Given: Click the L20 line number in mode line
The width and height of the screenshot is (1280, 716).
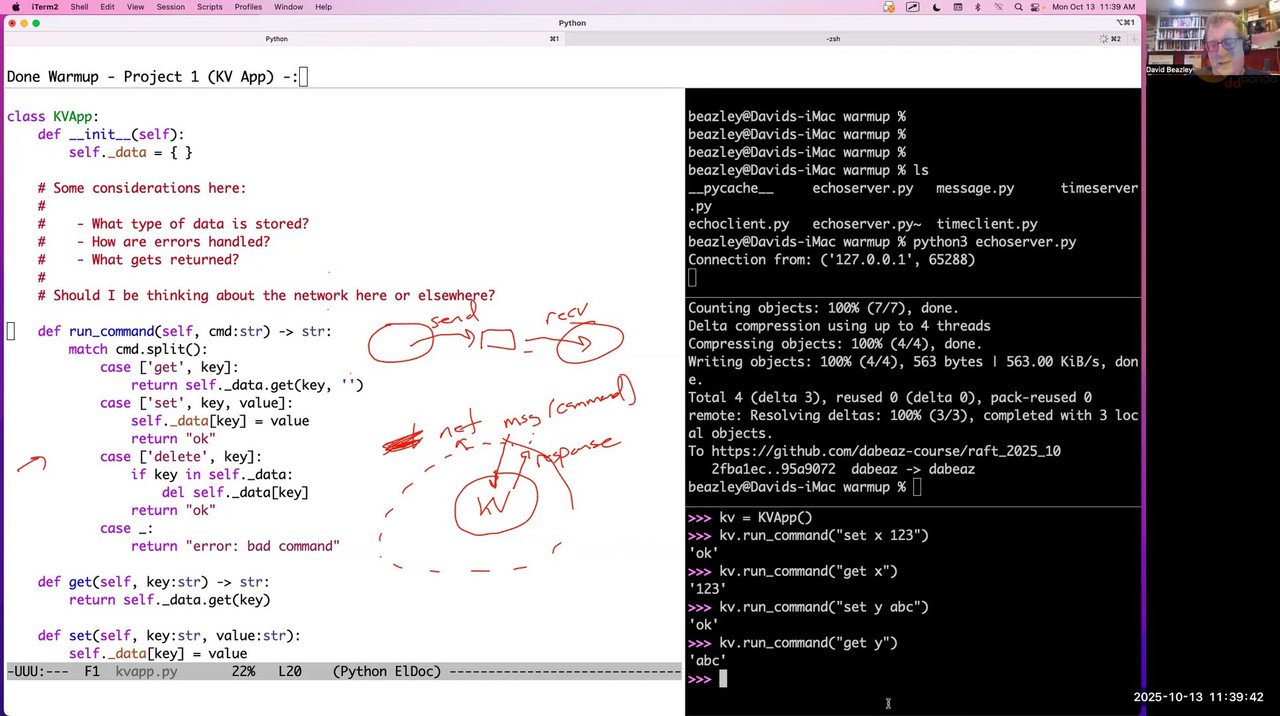Looking at the screenshot, I should 289,671.
